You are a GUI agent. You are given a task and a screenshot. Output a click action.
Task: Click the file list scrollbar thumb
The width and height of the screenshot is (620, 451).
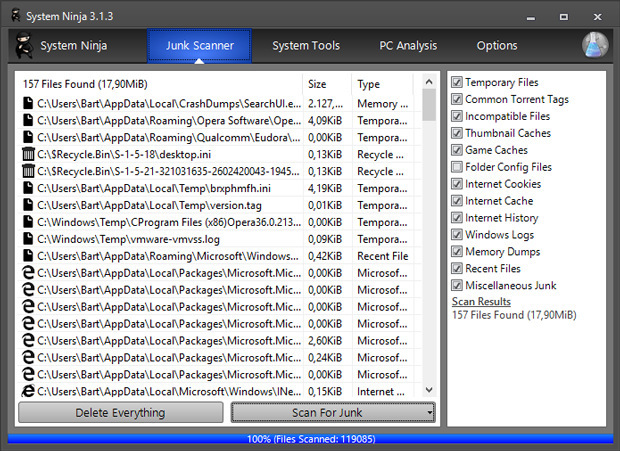click(x=429, y=105)
